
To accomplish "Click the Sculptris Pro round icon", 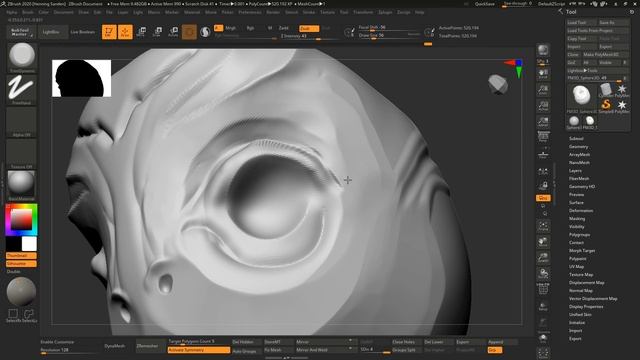I will point(205,31).
